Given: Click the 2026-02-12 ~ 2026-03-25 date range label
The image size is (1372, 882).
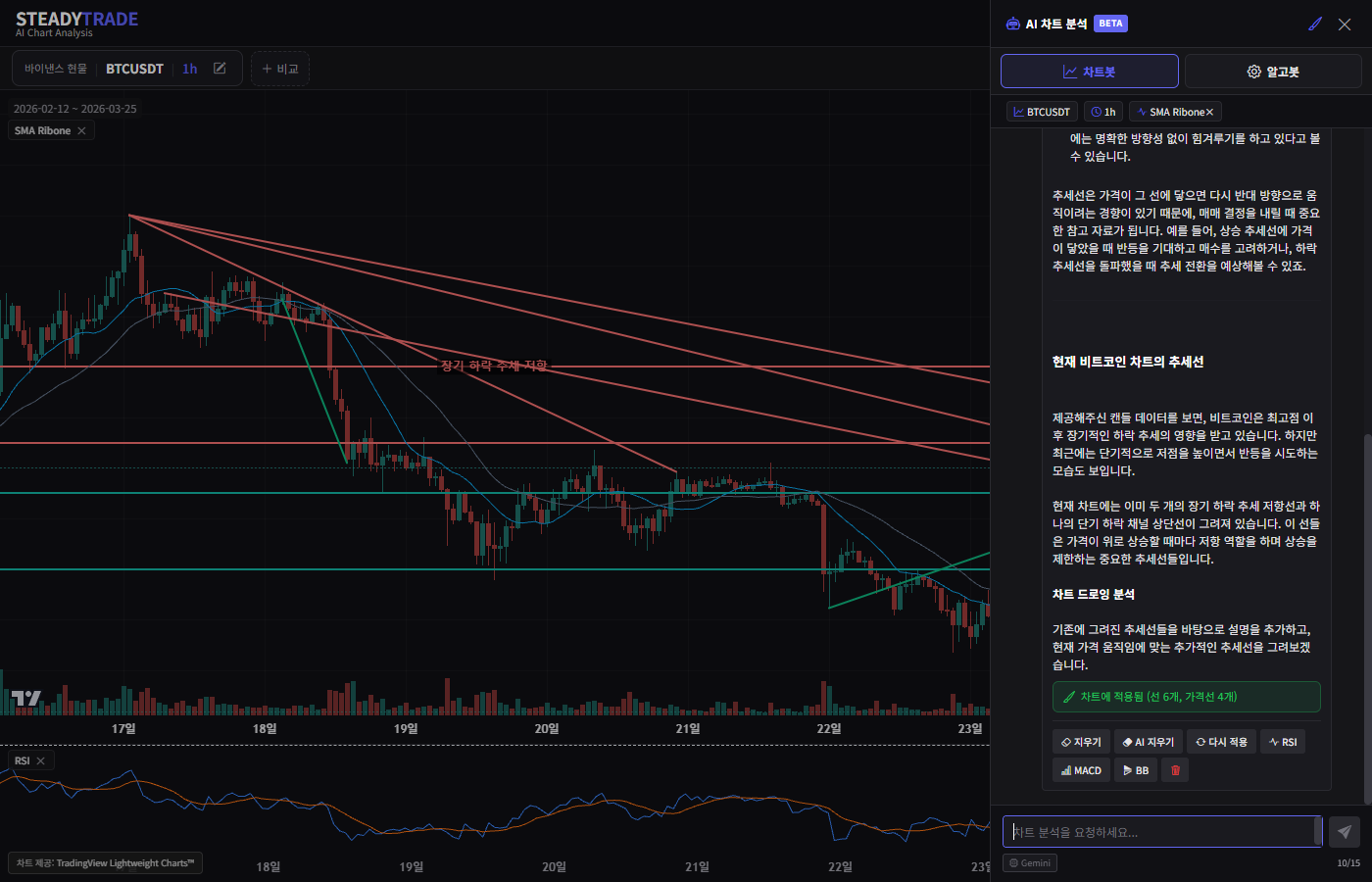Looking at the screenshot, I should coord(75,109).
